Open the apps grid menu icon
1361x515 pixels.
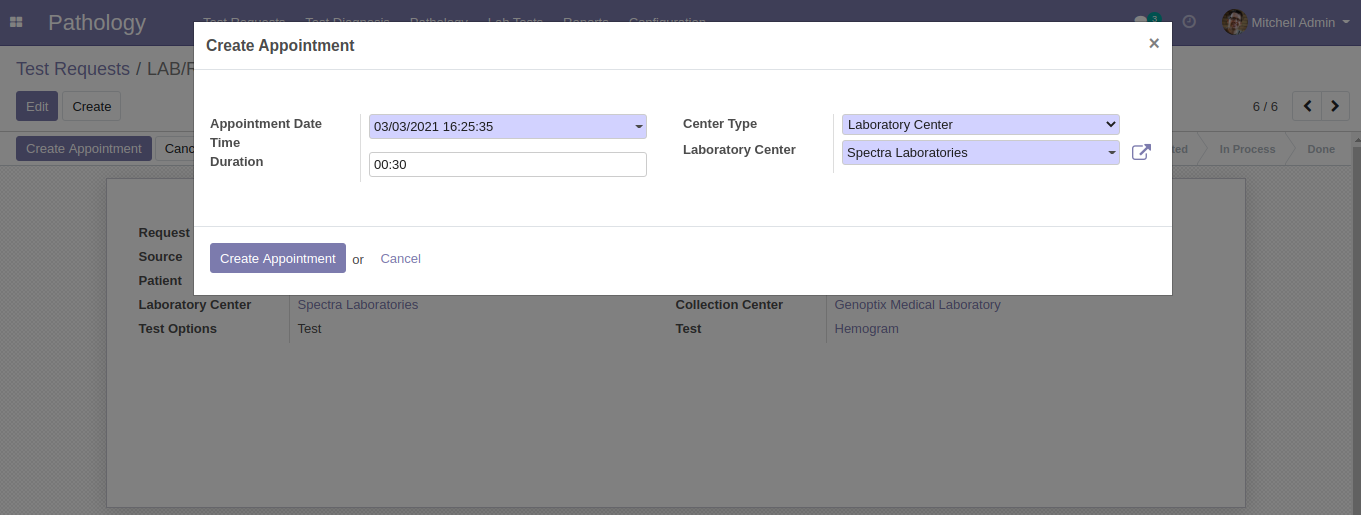pos(16,22)
